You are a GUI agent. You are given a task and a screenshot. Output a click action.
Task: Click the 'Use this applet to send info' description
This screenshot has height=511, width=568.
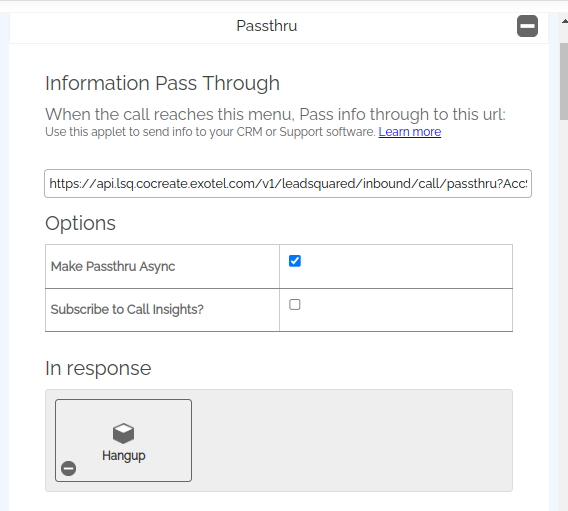point(210,132)
